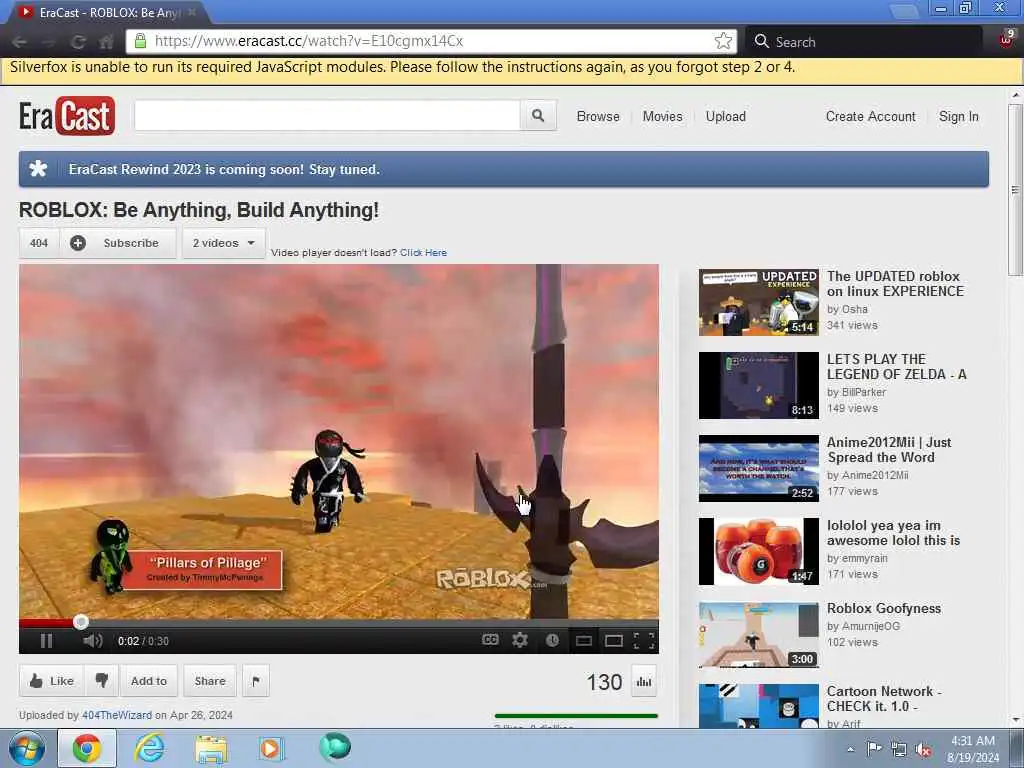
Task: Seek on the video progress bar
Action: (338, 622)
